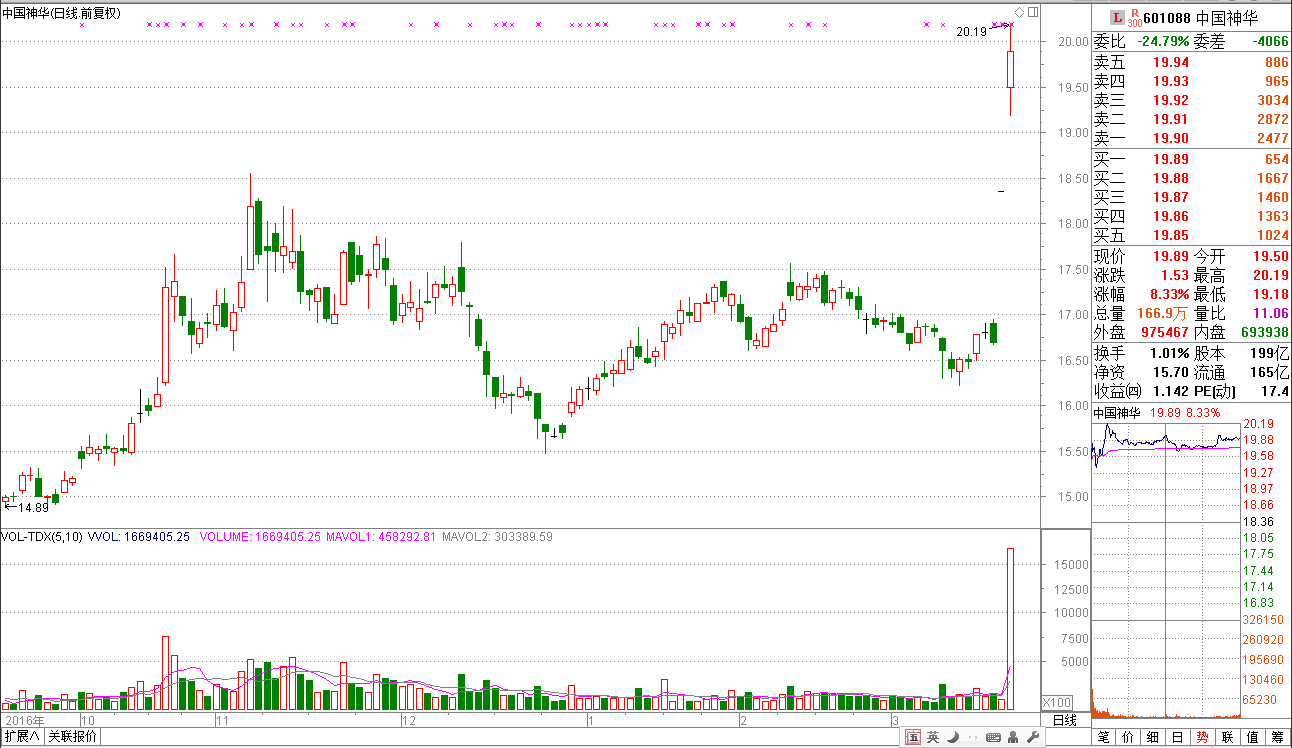1292x748 pixels.
Task: Switch to the 值 tab
Action: pos(1253,738)
